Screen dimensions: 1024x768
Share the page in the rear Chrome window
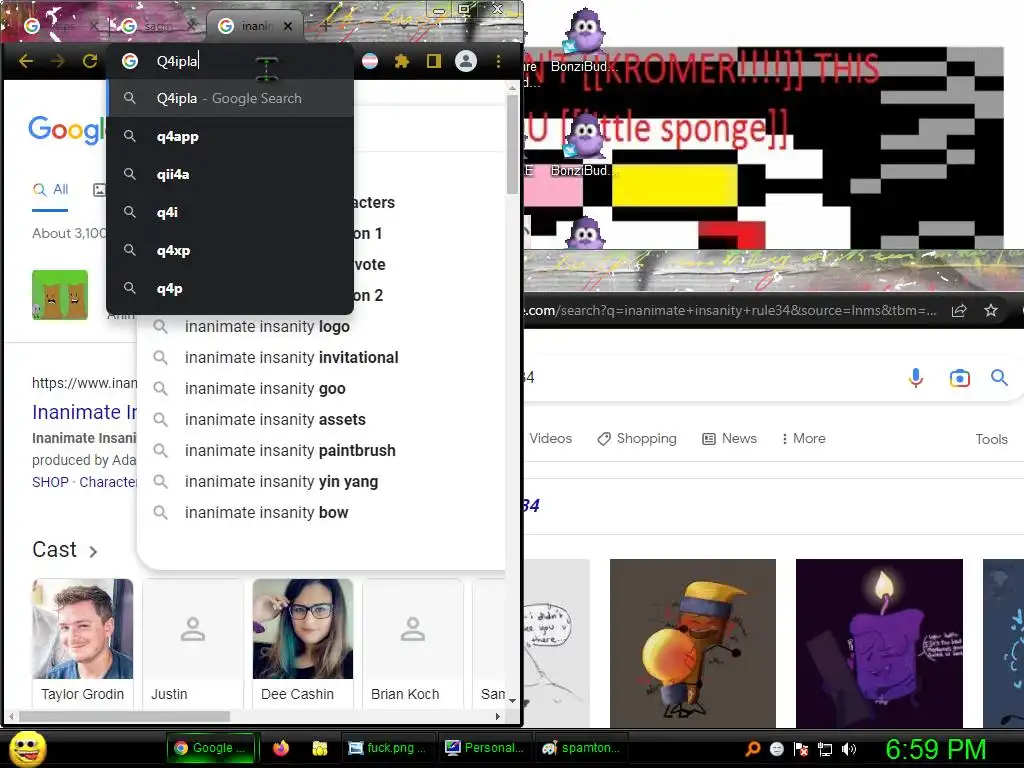pos(959,311)
